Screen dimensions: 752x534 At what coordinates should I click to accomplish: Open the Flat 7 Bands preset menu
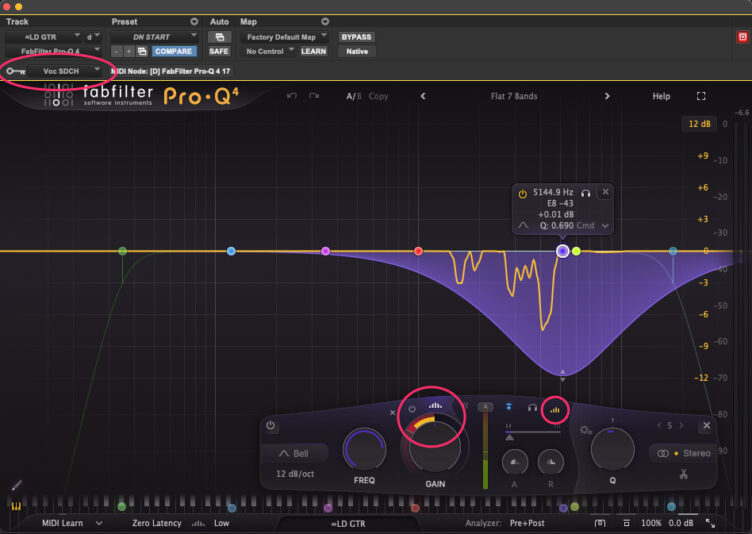pos(514,96)
